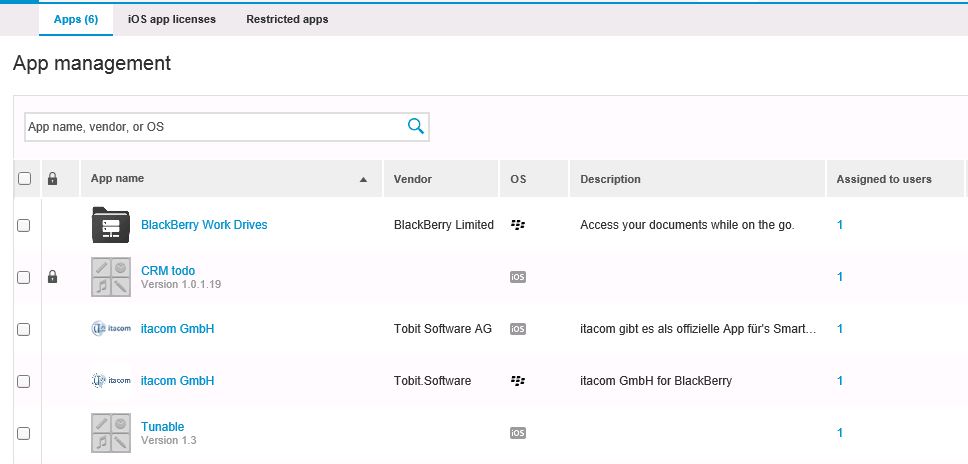Open assigned users count for Tobit.Software row
Image resolution: width=968 pixels, height=464 pixels.
[840, 381]
